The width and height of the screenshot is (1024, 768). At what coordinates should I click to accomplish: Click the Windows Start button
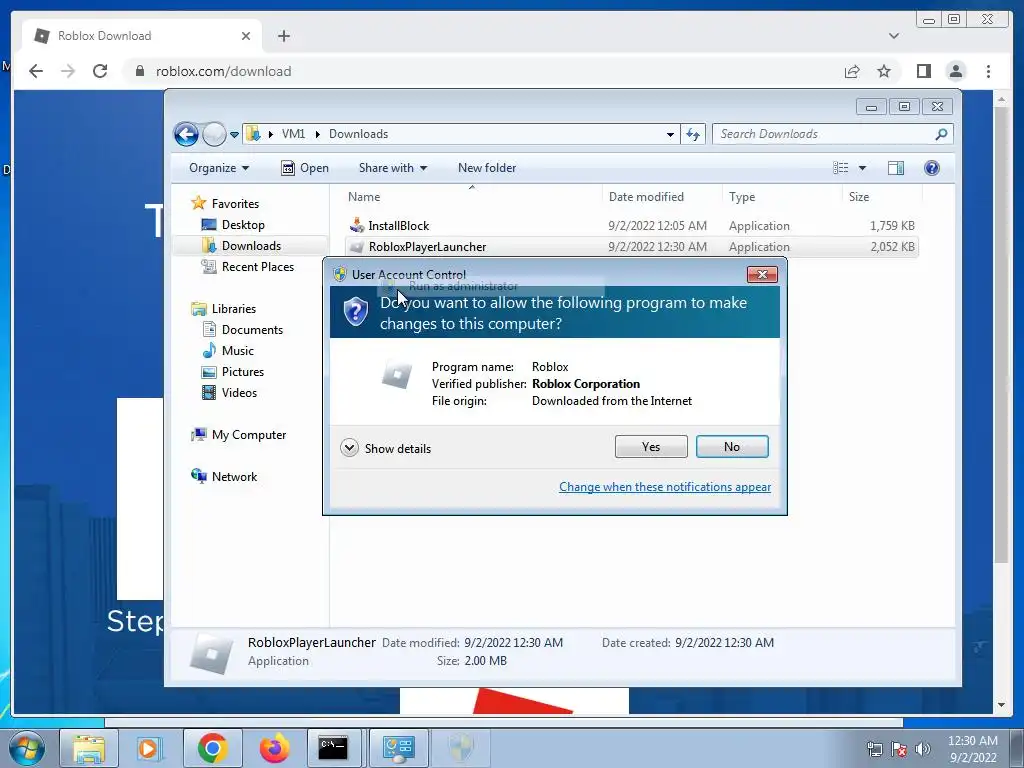[27, 748]
